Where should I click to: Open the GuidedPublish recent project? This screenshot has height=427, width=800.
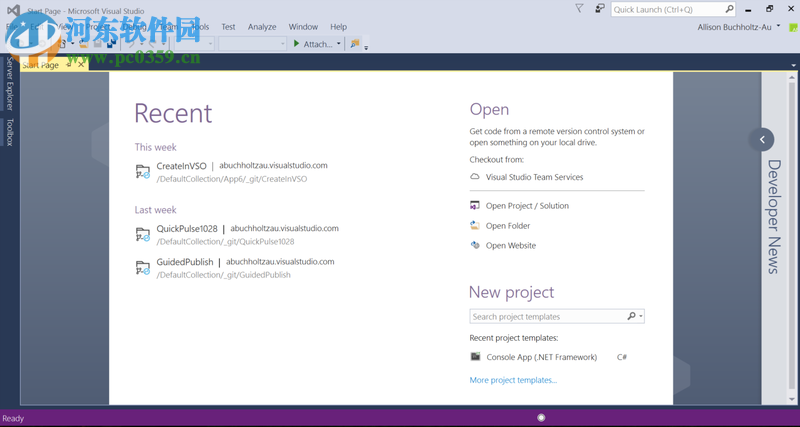pyautogui.click(x=185, y=262)
